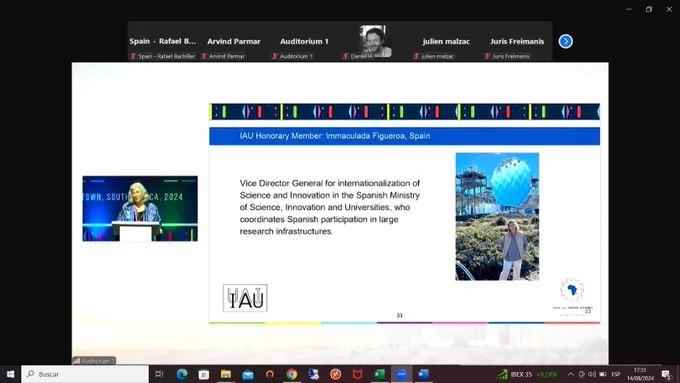The width and height of the screenshot is (680, 383).
Task: Select Juris Freimanis' participant tile
Action: click(517, 41)
